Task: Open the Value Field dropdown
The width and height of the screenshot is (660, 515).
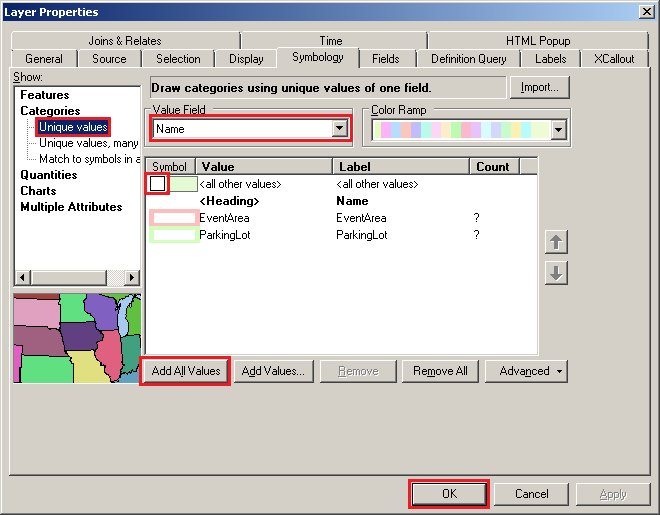Action: point(340,129)
